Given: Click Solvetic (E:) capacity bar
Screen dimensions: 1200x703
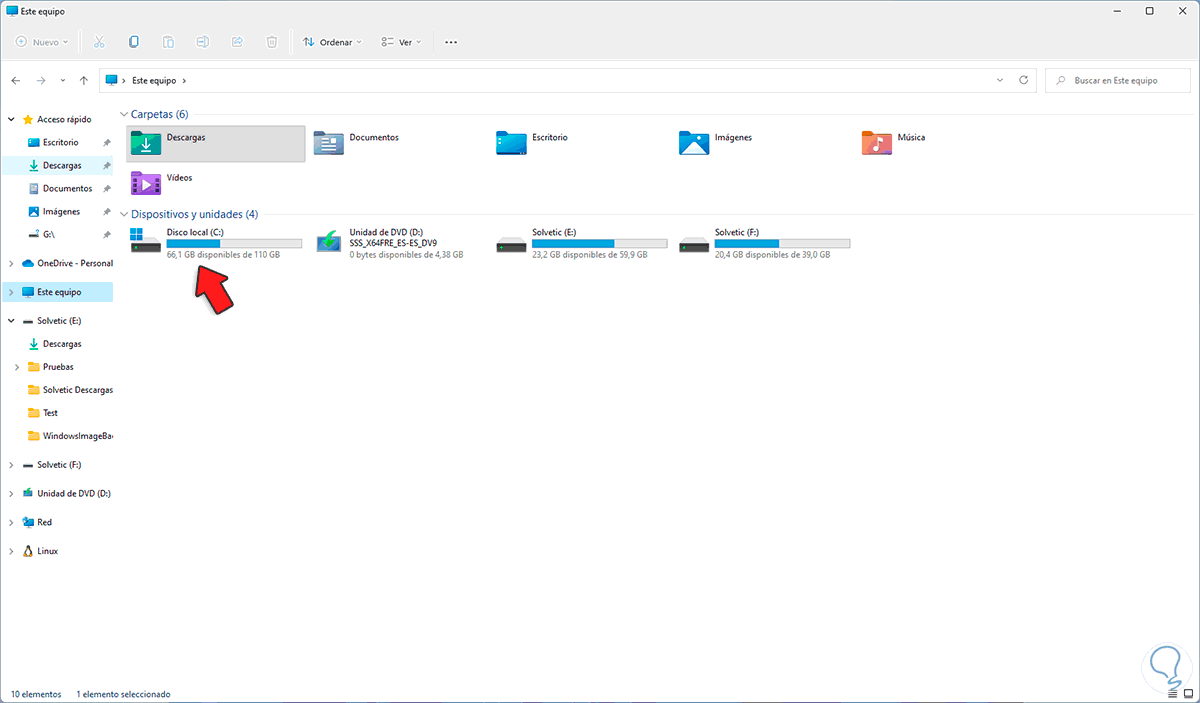Looking at the screenshot, I should tap(600, 243).
